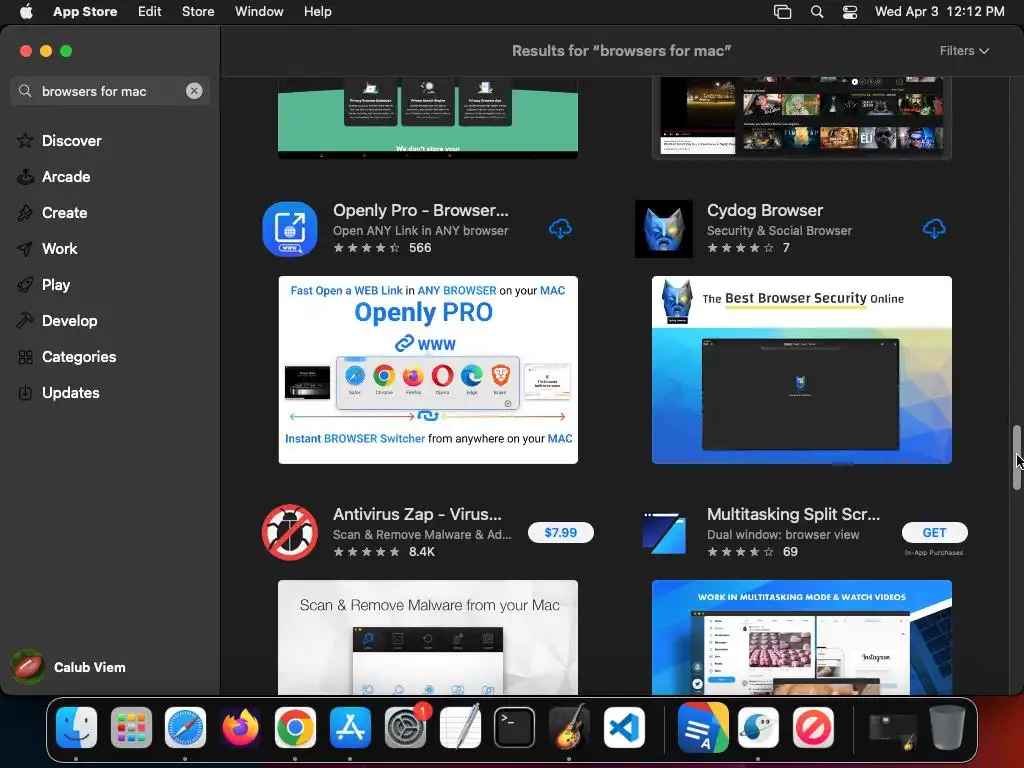This screenshot has height=768, width=1024.
Task: Launch Google Chrome from the Dock
Action: 295,727
